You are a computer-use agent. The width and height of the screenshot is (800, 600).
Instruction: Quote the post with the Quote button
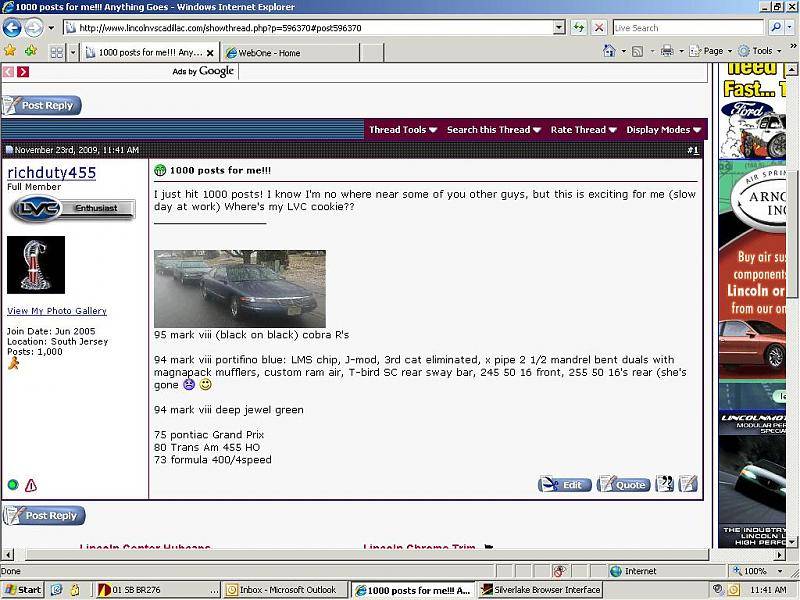623,484
